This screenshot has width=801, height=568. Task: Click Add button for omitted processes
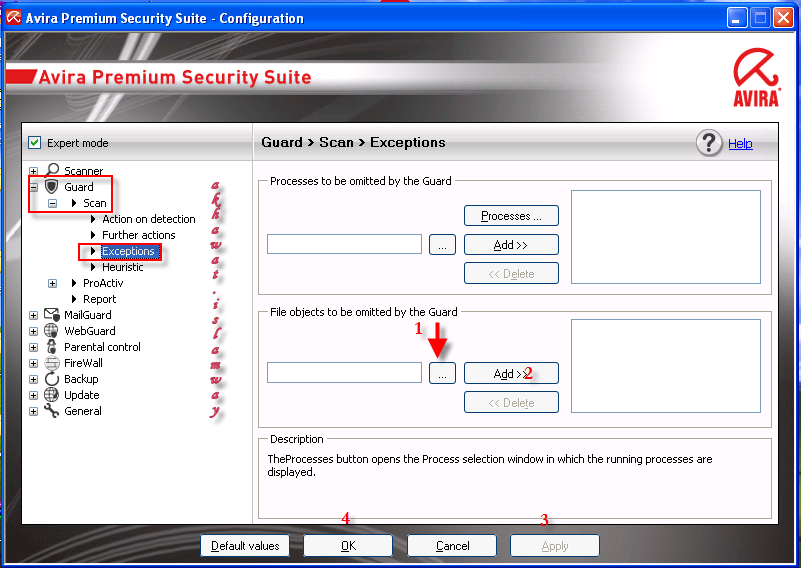[511, 245]
